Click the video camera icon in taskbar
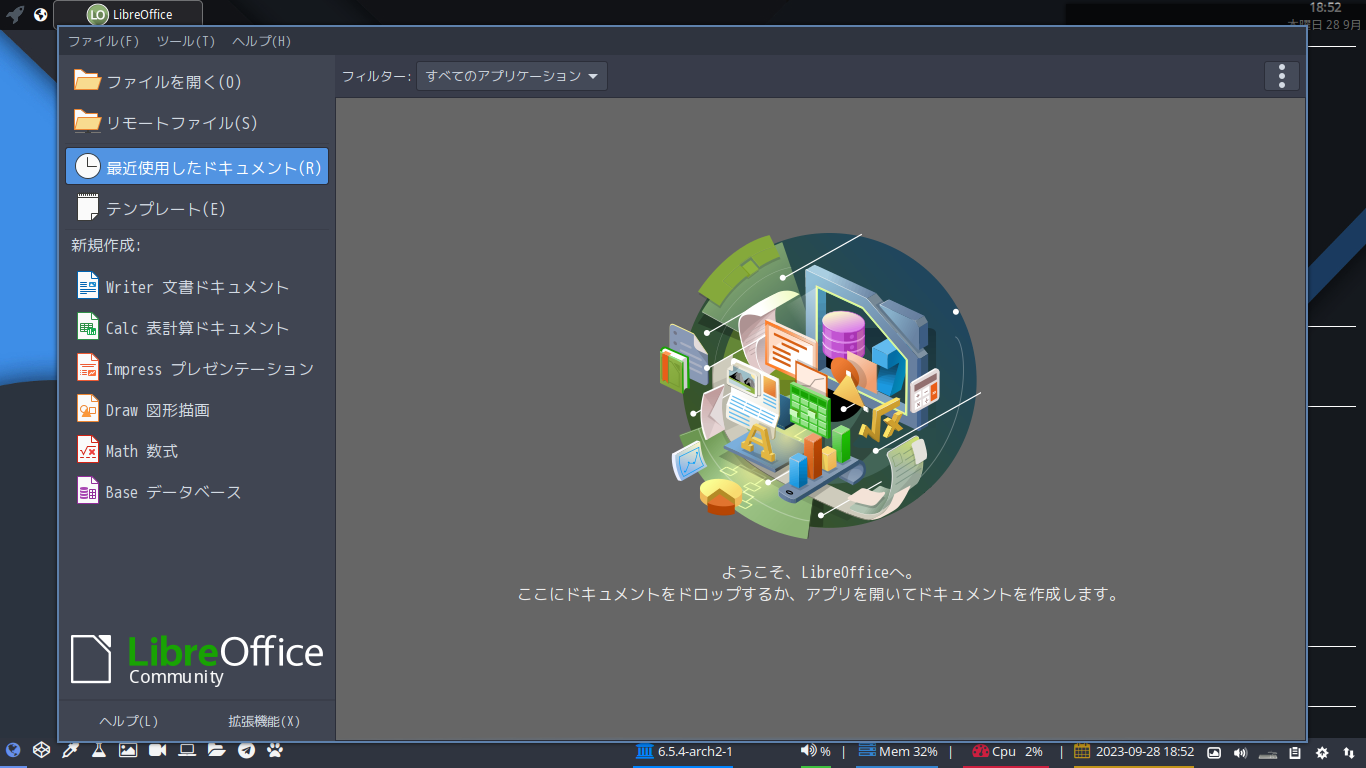 (157, 750)
